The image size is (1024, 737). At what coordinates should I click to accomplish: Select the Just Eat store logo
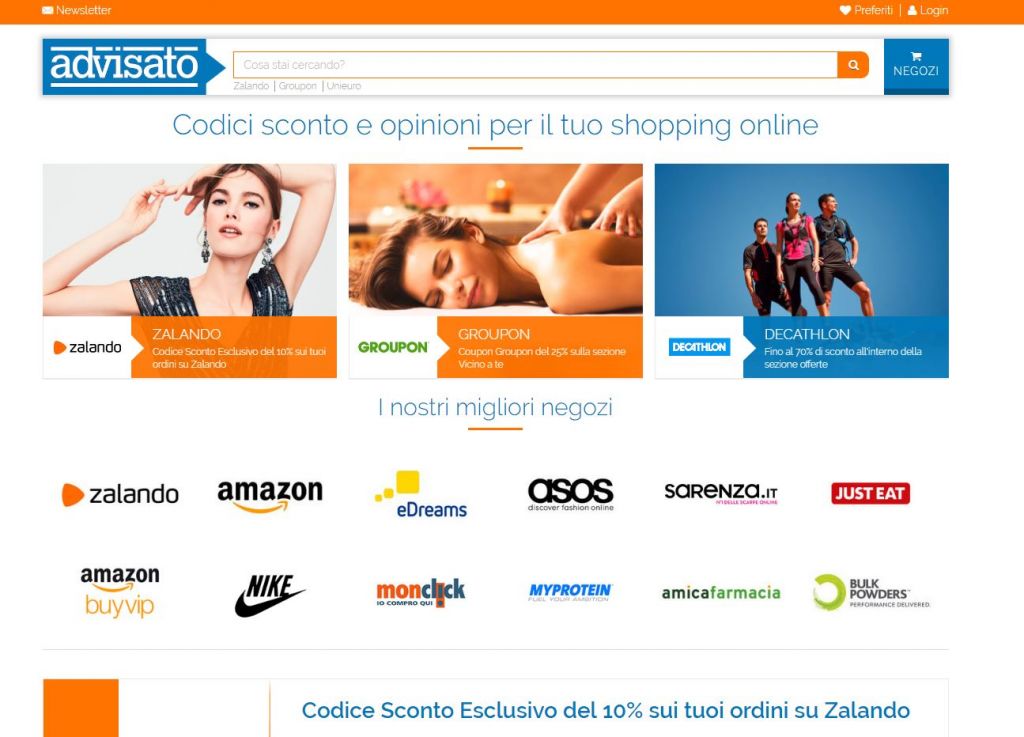(870, 494)
